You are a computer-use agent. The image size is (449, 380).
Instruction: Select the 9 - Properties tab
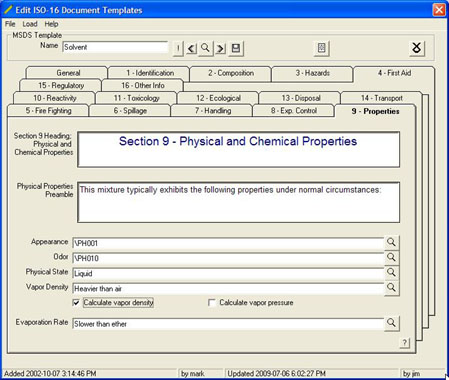click(x=375, y=111)
